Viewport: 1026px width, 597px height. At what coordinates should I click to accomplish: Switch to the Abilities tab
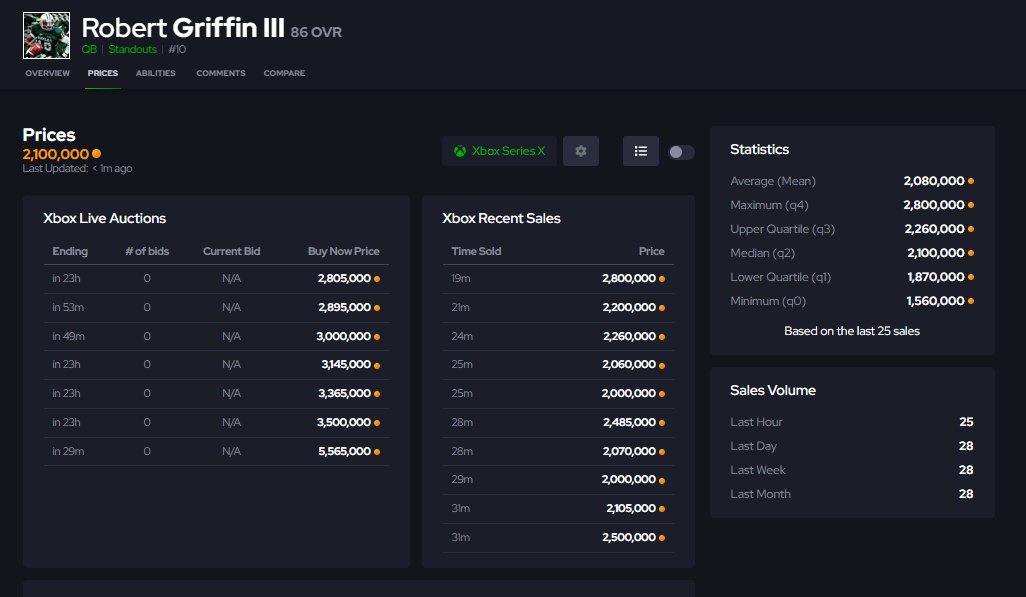[x=156, y=73]
